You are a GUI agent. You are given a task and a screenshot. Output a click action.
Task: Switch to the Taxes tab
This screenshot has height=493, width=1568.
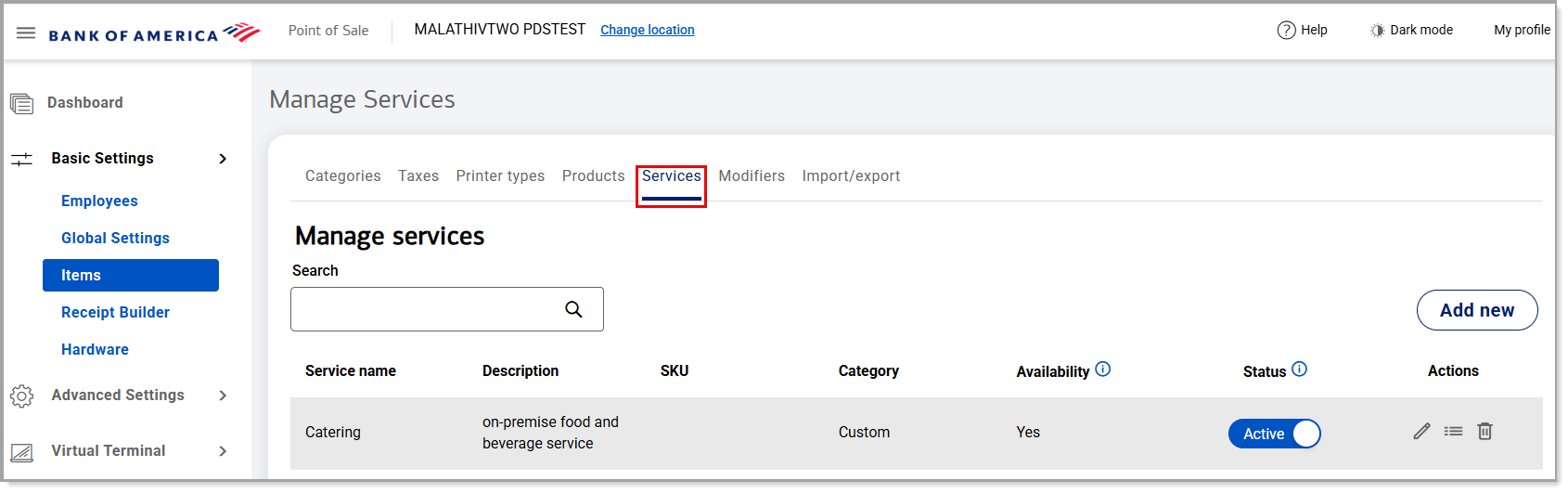[418, 175]
